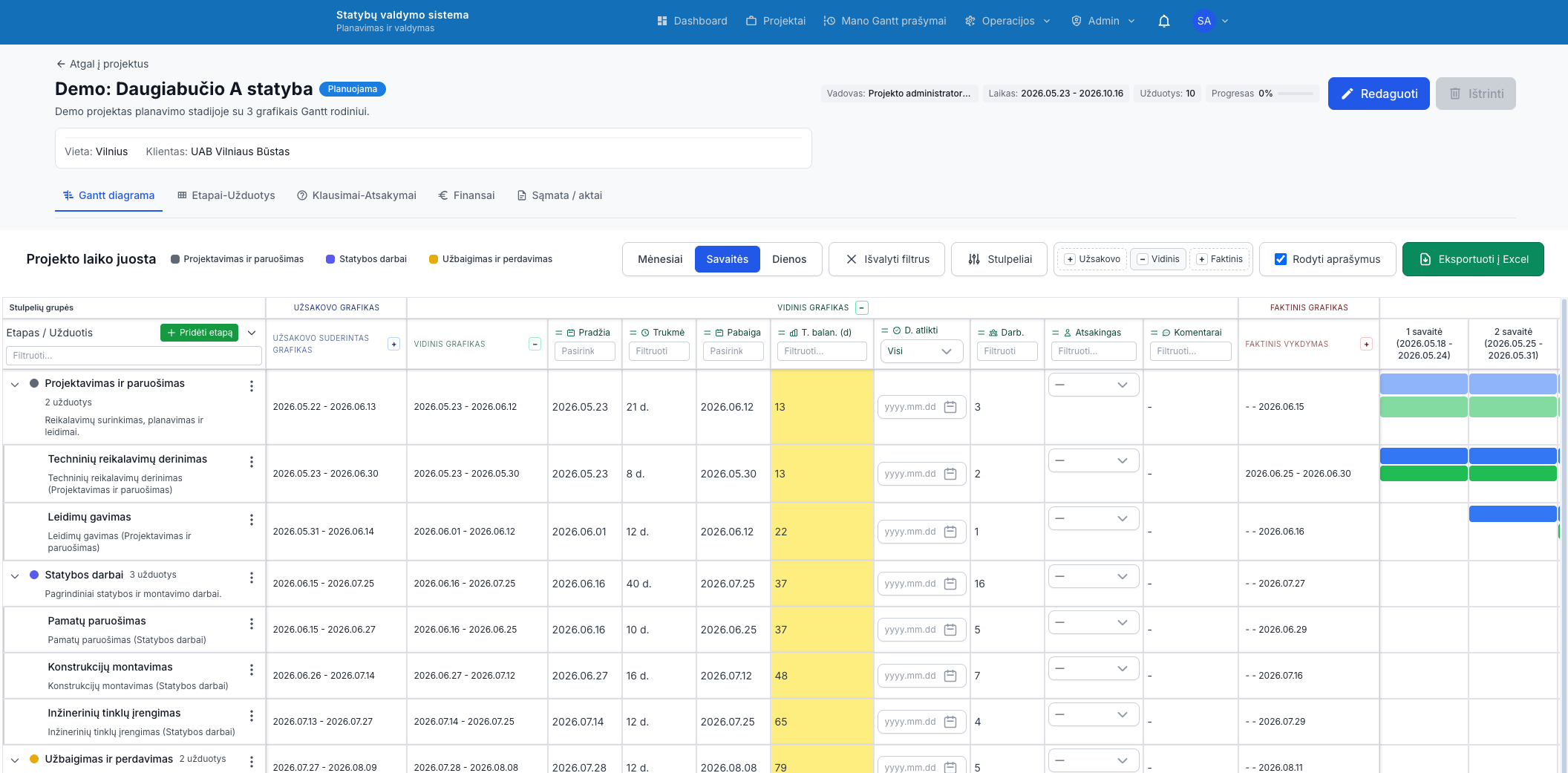Click the Redaguoti button
Viewport: 1568px width, 773px height.
pyautogui.click(x=1379, y=94)
